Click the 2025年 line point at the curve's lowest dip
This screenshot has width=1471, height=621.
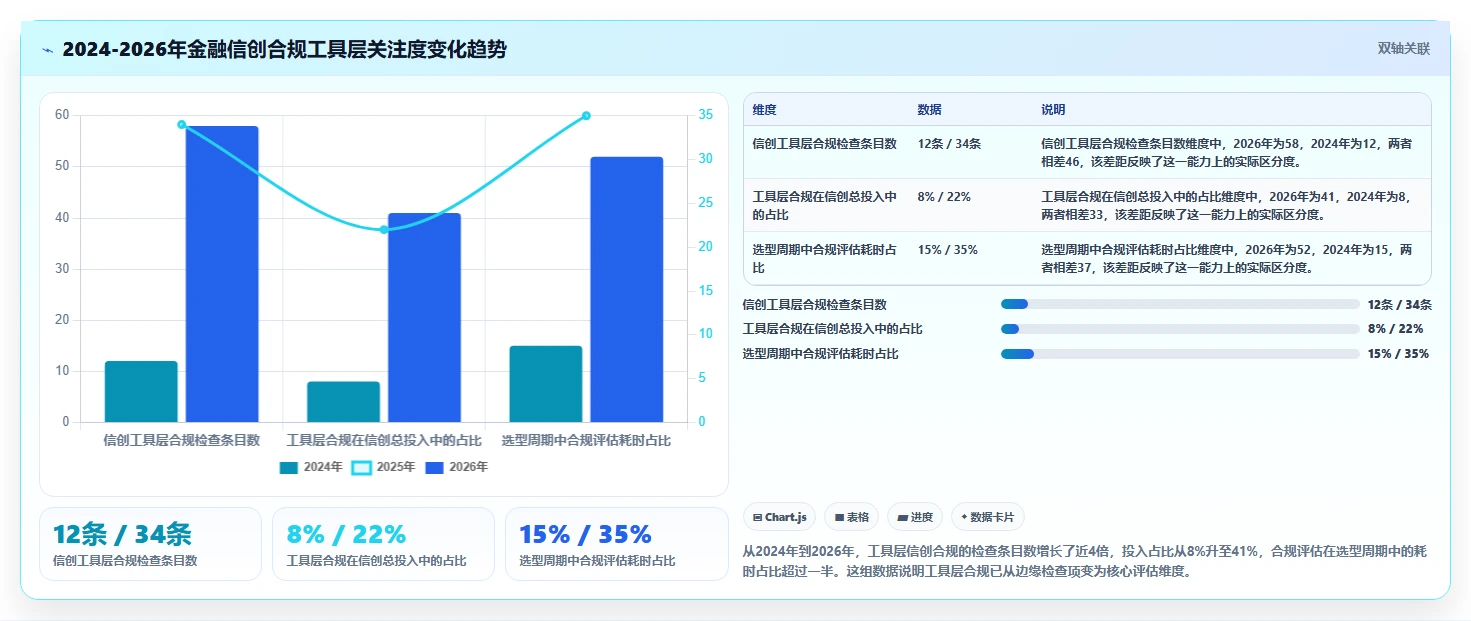pos(384,230)
